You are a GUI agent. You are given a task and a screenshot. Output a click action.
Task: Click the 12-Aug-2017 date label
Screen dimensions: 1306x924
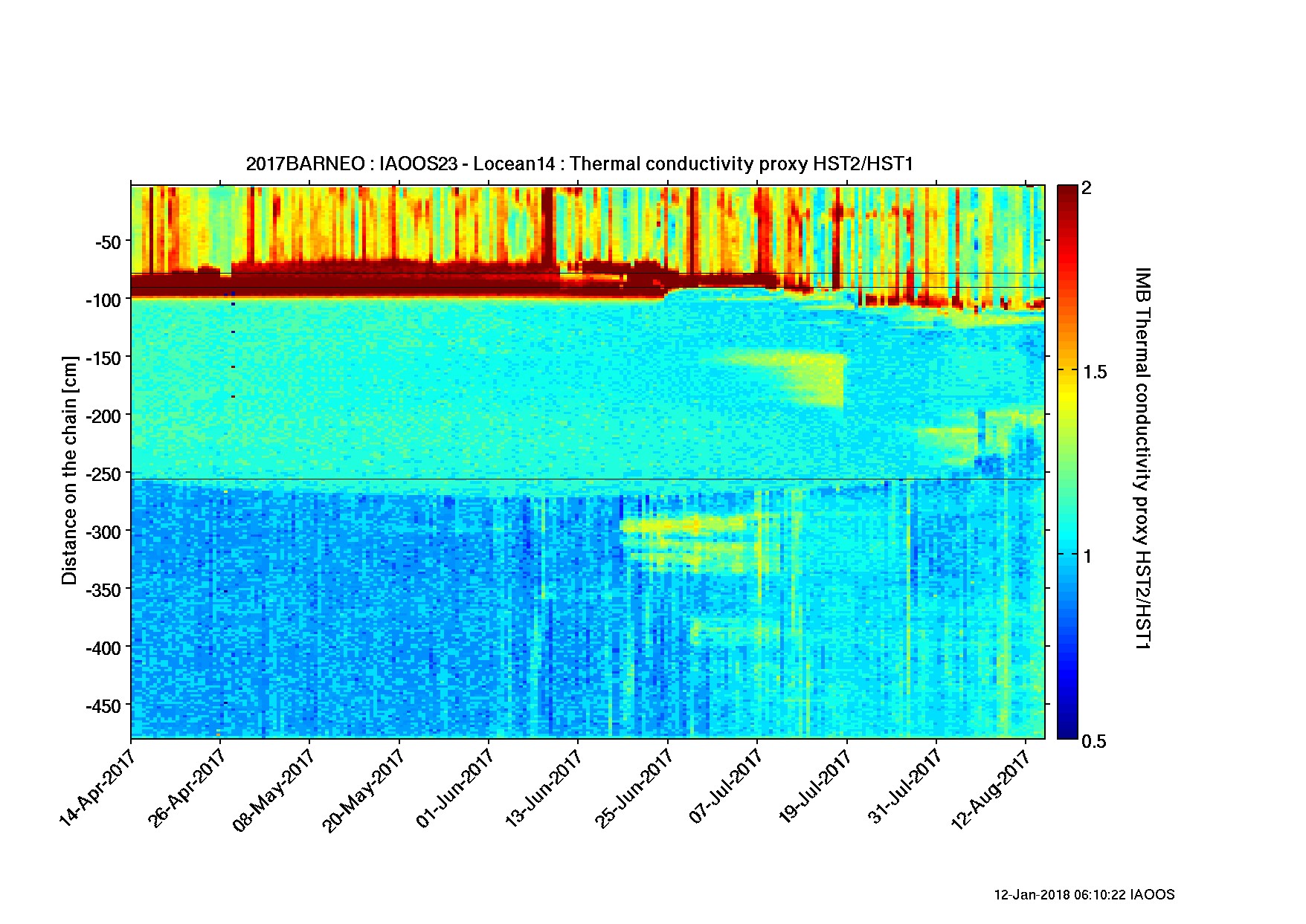point(992,788)
